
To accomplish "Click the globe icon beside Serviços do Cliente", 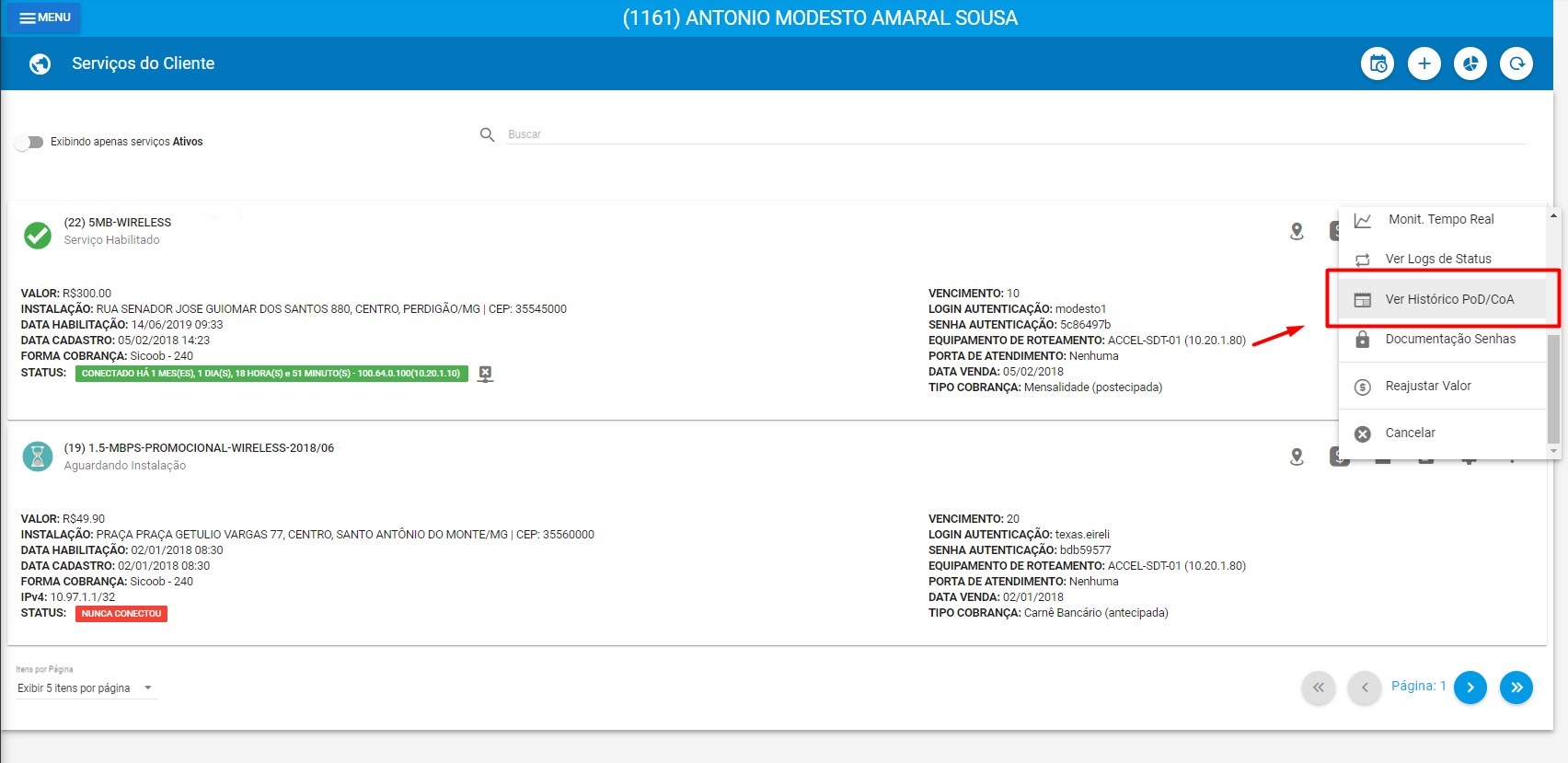I will tap(40, 64).
